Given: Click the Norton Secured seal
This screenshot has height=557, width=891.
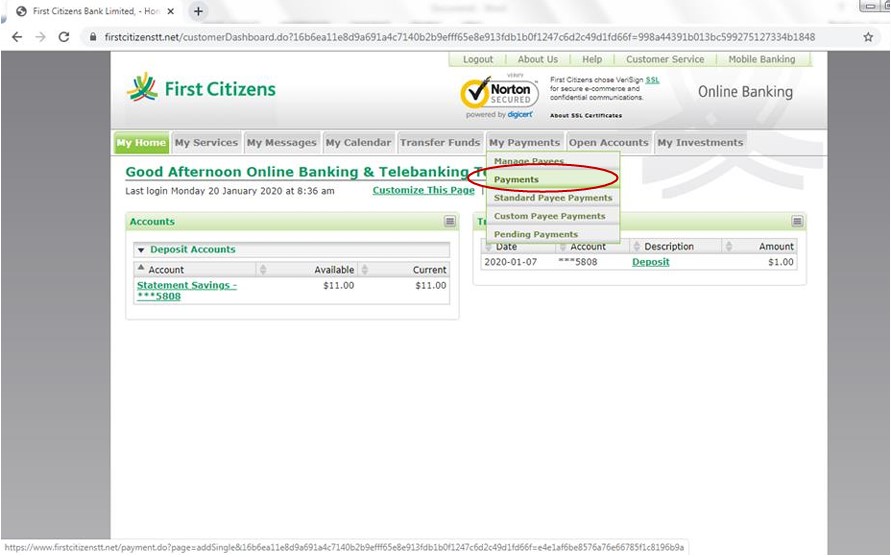Looking at the screenshot, I should (500, 95).
